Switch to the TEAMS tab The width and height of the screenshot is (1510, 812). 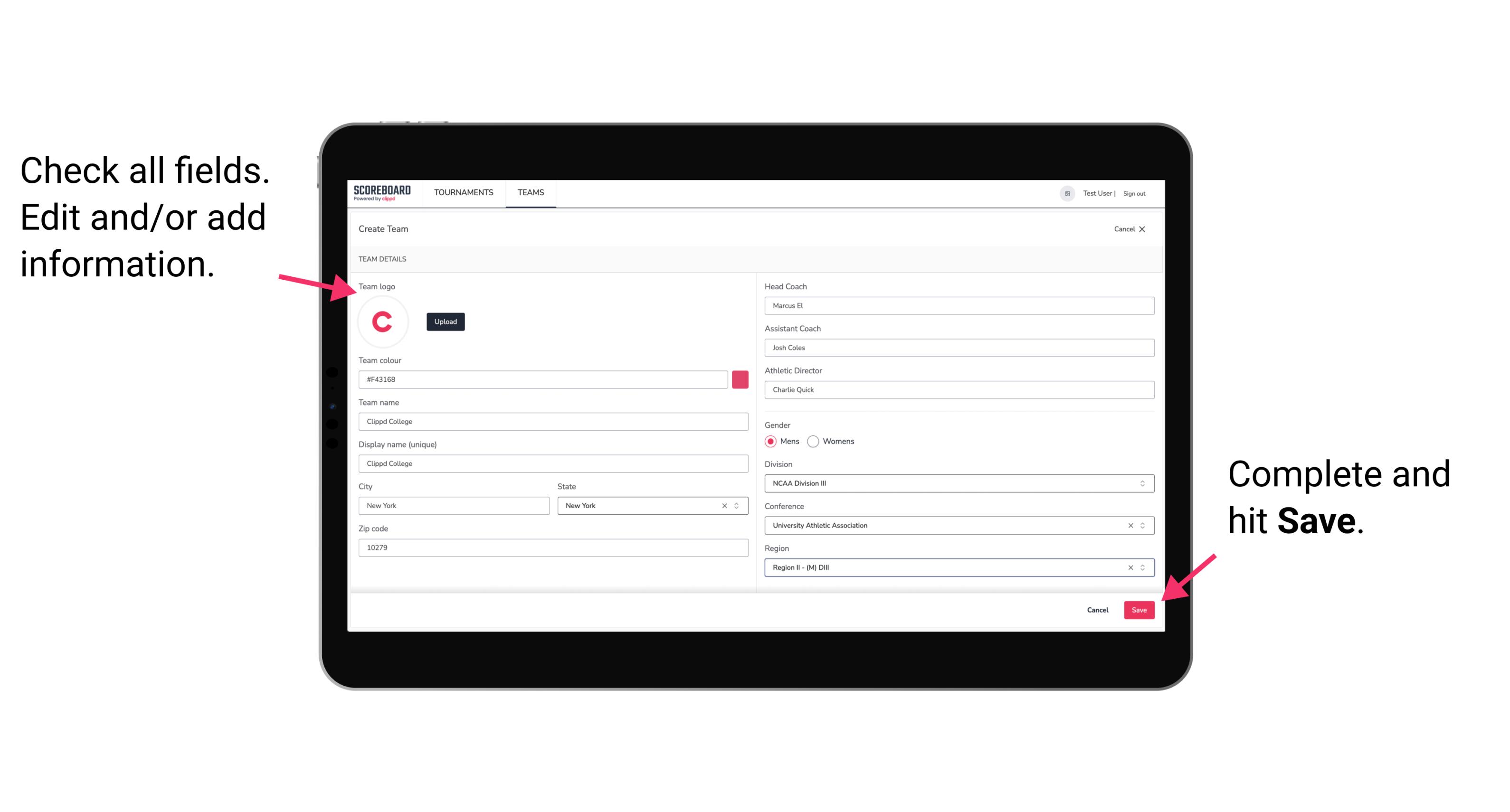tap(530, 193)
